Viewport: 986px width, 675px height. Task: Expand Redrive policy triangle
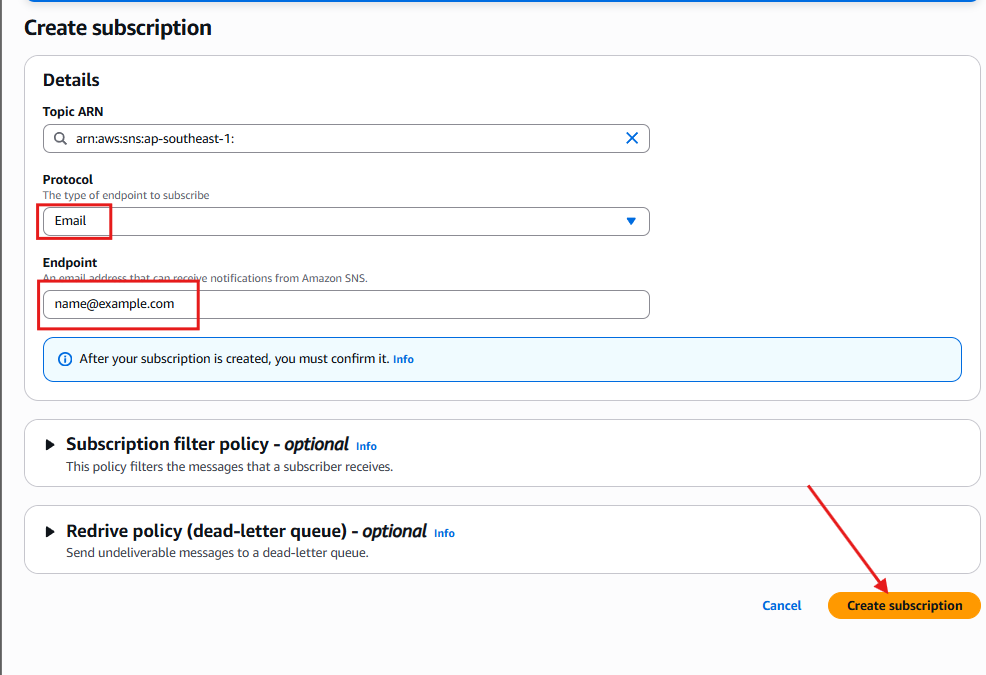(50, 532)
